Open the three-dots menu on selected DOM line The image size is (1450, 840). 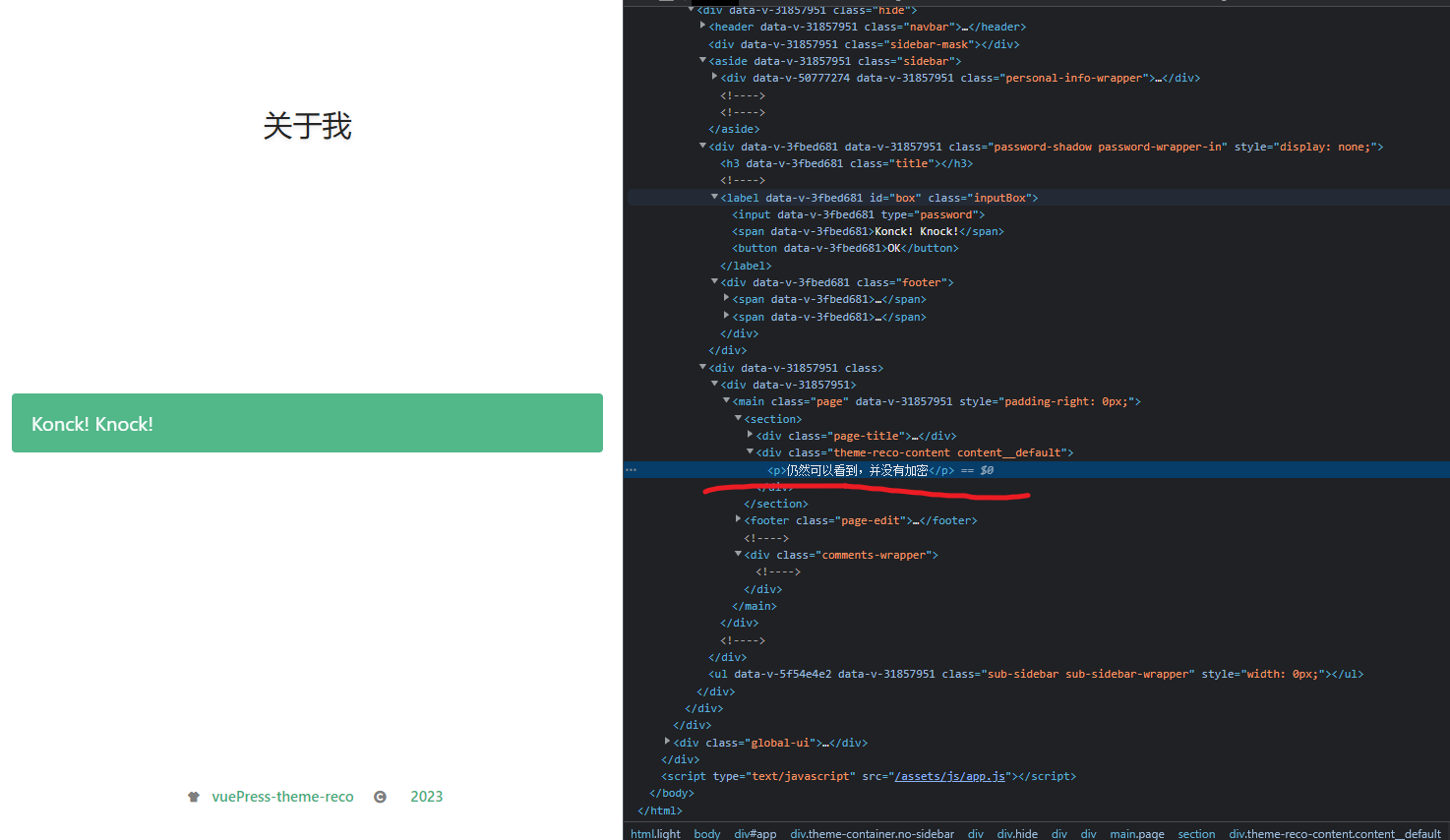tap(632, 470)
